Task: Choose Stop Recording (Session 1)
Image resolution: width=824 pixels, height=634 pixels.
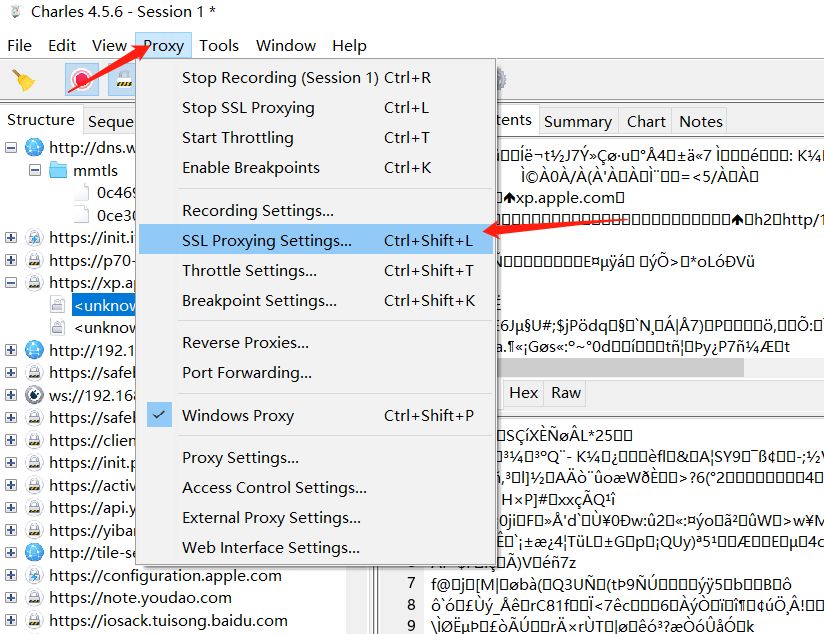Action: coord(315,78)
